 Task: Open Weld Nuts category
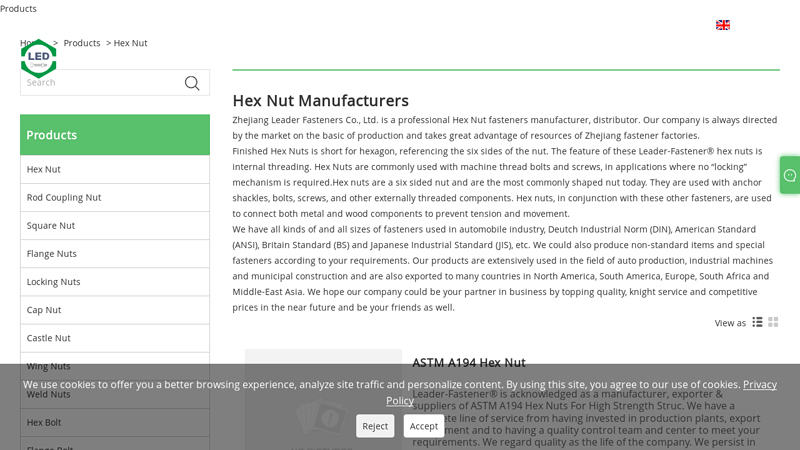[115, 394]
